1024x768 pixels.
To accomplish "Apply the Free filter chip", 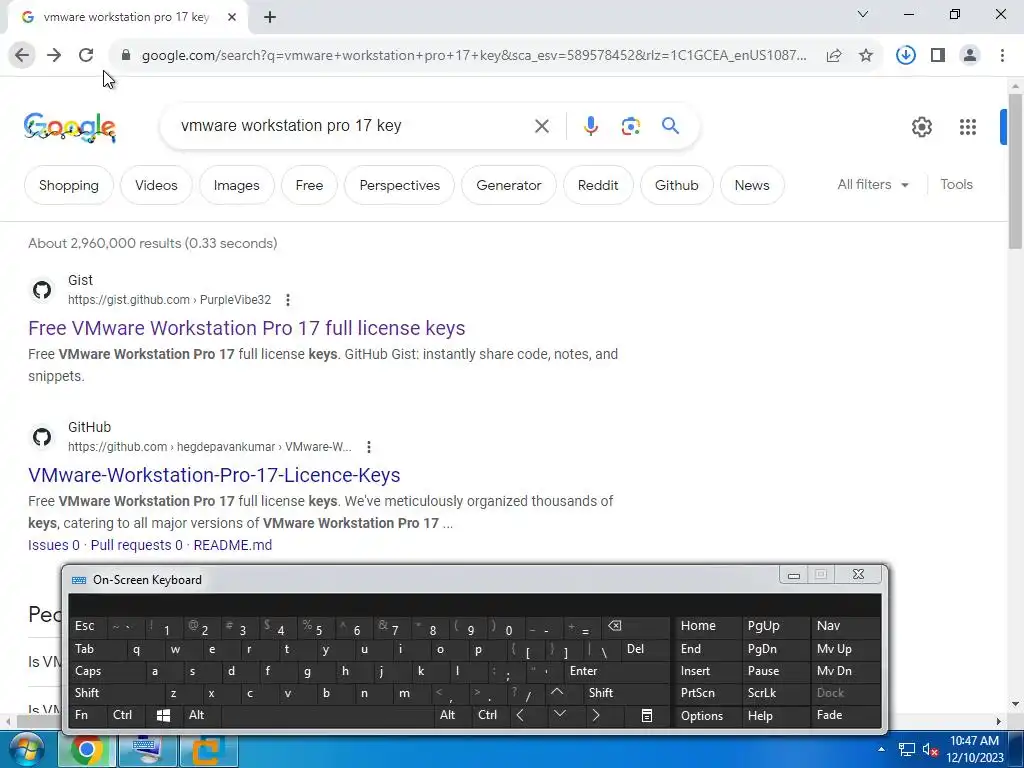I will (309, 185).
